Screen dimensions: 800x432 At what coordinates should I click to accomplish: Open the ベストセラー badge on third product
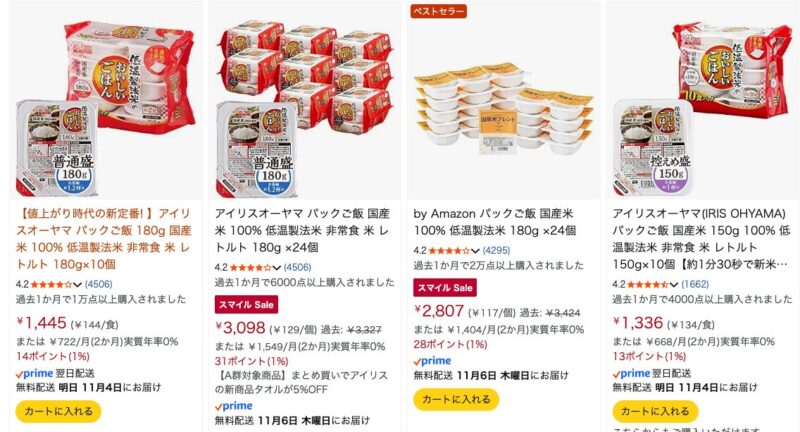point(438,11)
